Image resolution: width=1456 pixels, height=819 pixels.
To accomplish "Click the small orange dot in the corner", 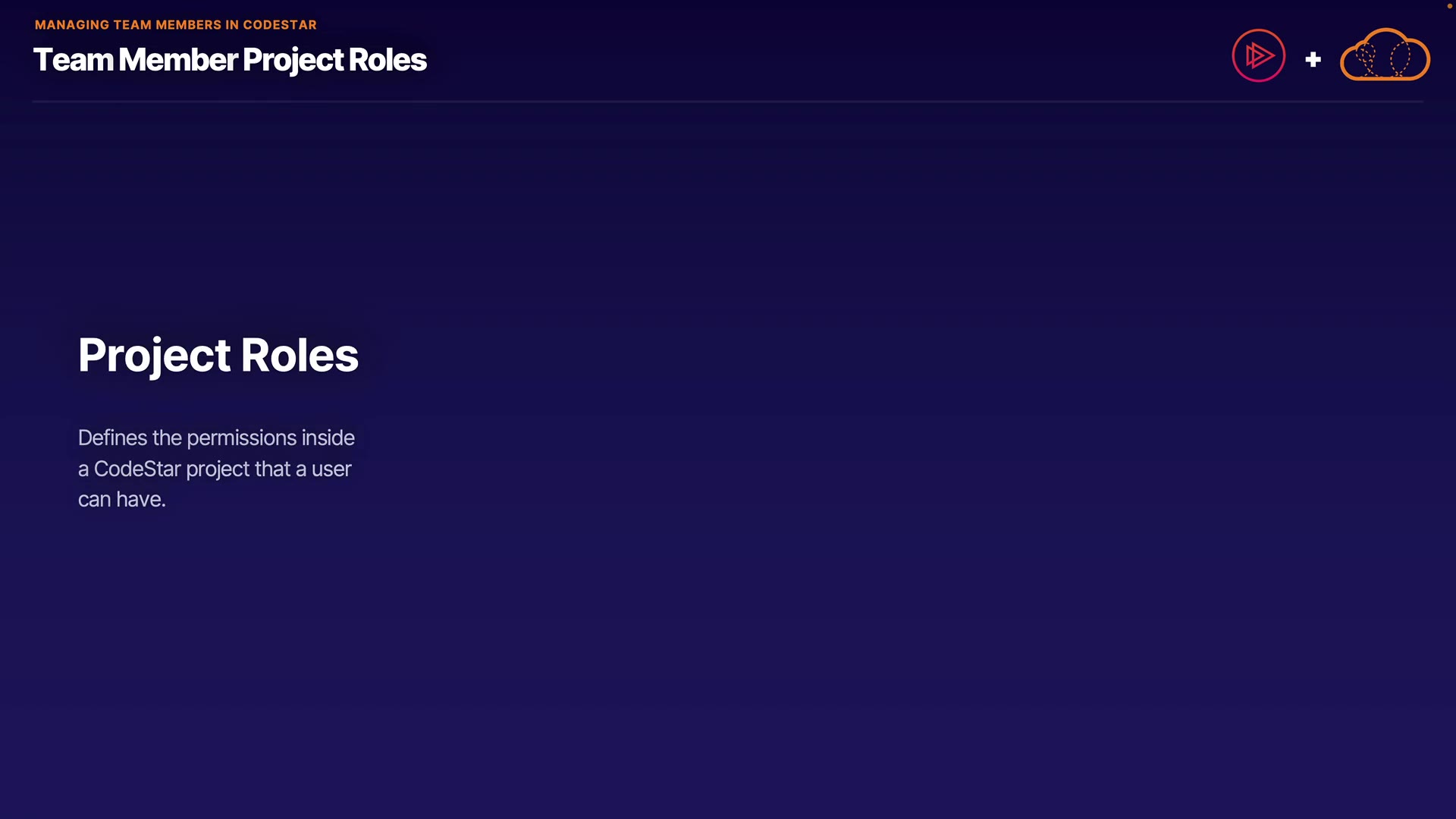I will [x=1449, y=6].
